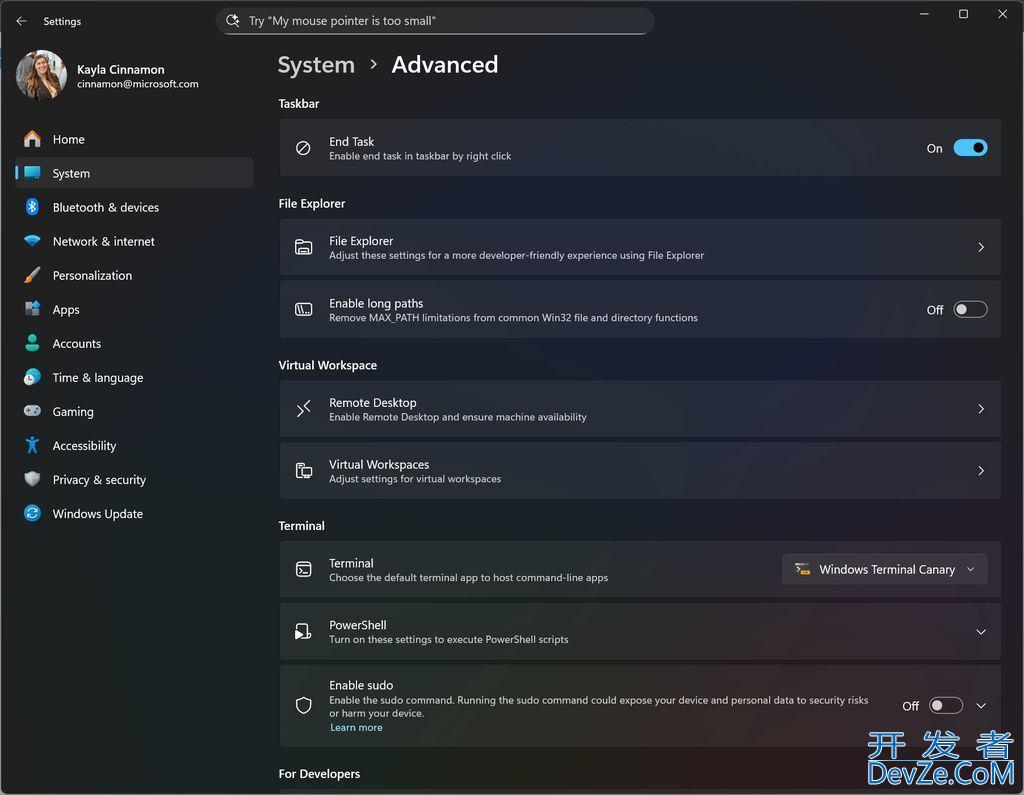Expand the PowerShell settings section
This screenshot has width=1024, height=795.
(x=640, y=632)
